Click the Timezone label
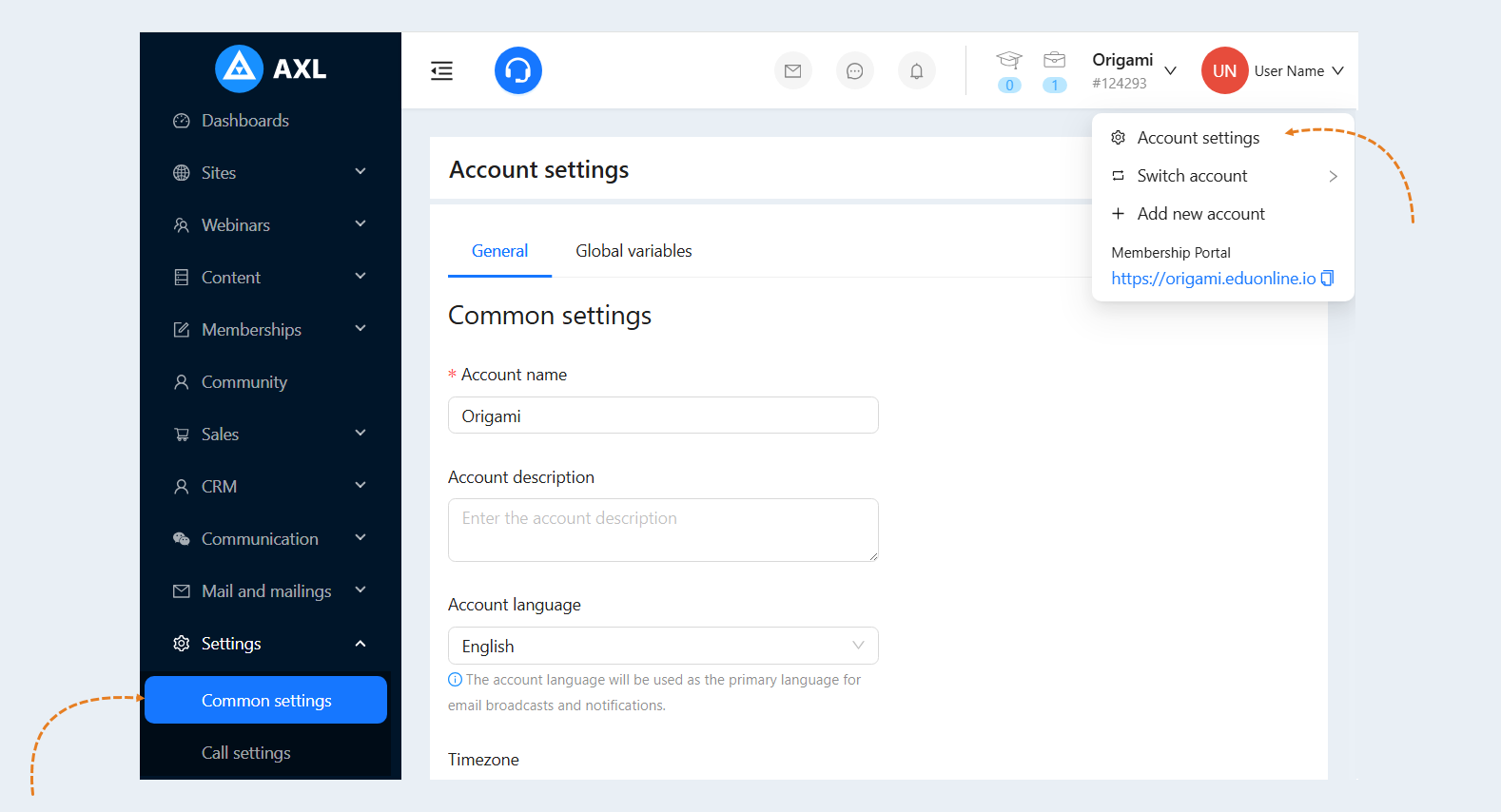1501x812 pixels. 483,760
